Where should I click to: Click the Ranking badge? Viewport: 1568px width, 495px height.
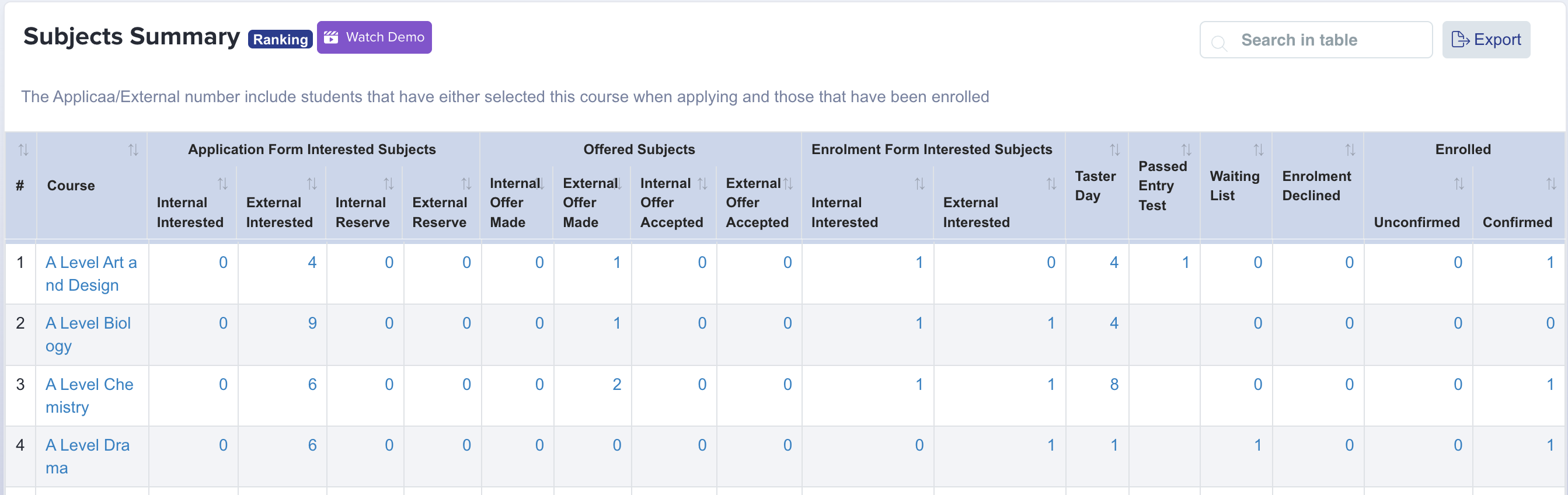pos(280,40)
